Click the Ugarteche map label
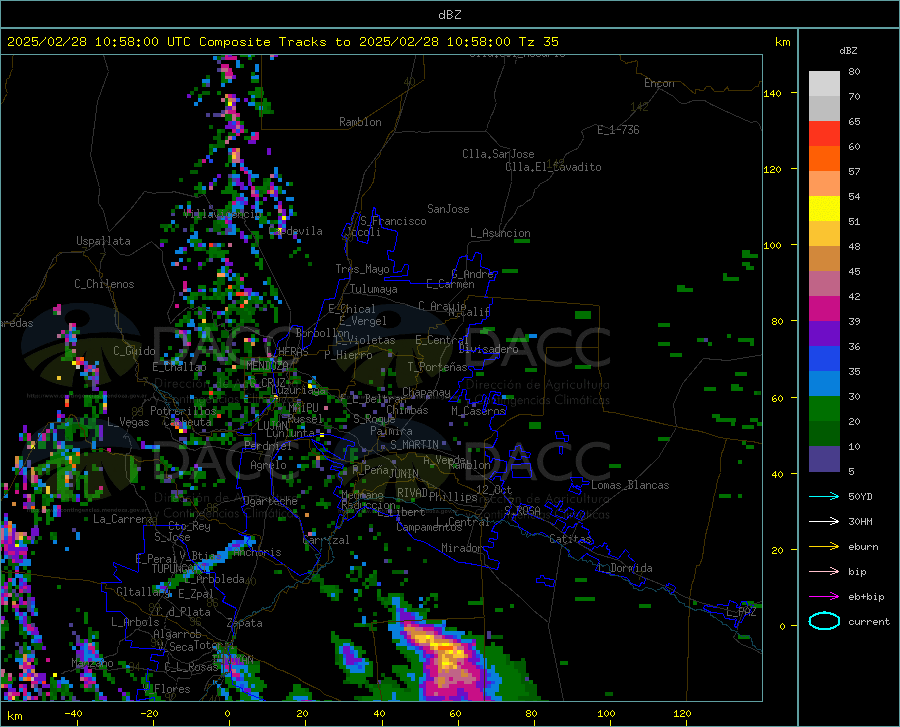Screen dimensions: 900x727 270,501
